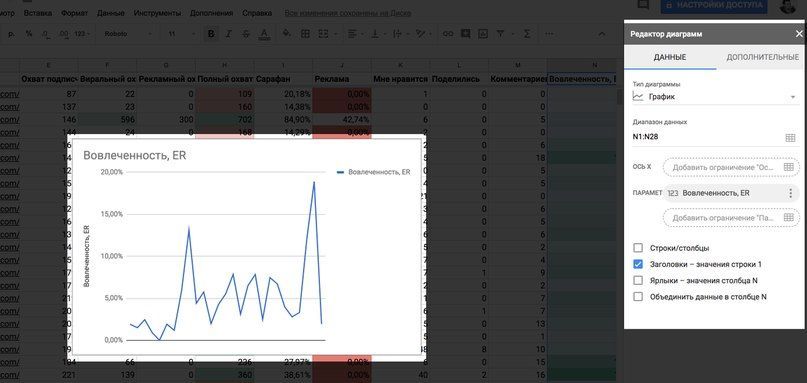The image size is (807, 383).
Task: Toggle bold formatting in toolbar
Action: click(210, 34)
